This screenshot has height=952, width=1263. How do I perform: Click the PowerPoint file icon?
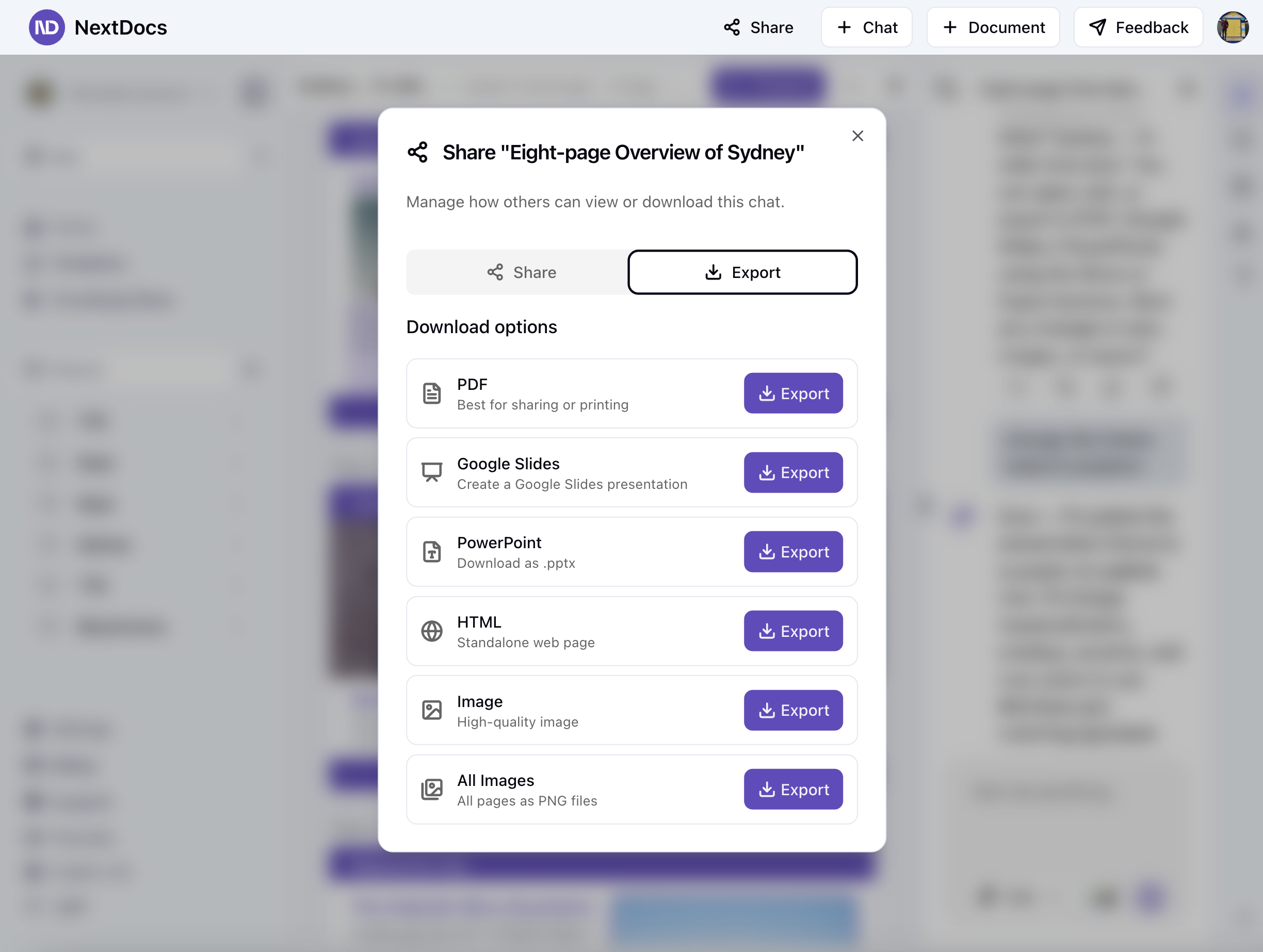coord(432,552)
